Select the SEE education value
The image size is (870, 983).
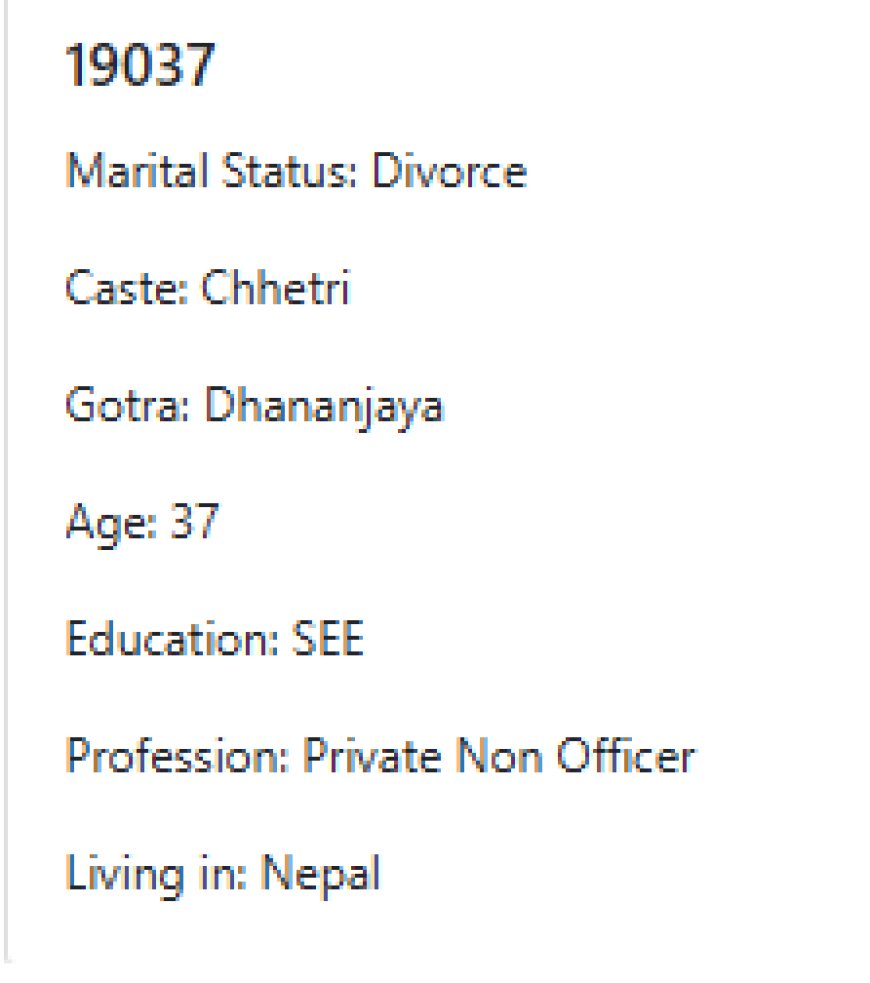pyautogui.click(x=327, y=639)
